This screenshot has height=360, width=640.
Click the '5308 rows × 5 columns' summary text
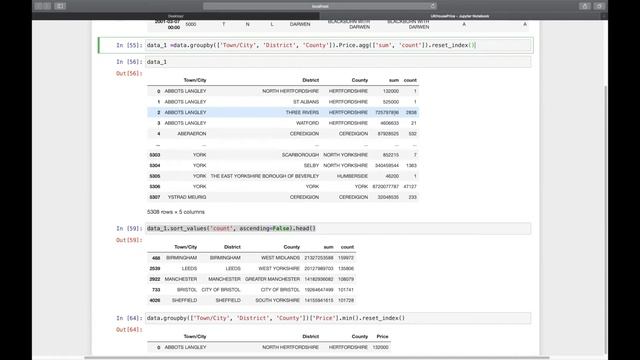point(176,212)
